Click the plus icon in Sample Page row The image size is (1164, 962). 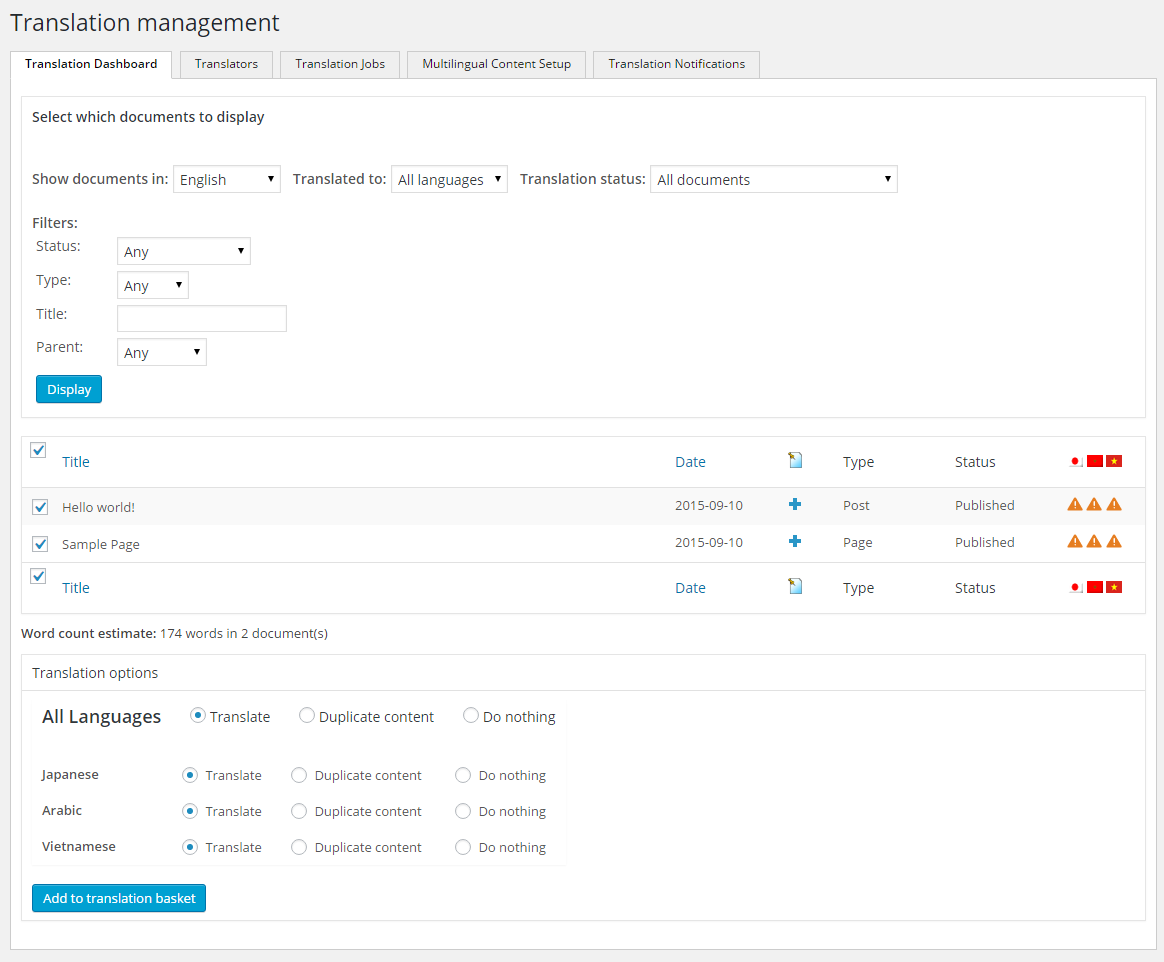click(x=795, y=542)
